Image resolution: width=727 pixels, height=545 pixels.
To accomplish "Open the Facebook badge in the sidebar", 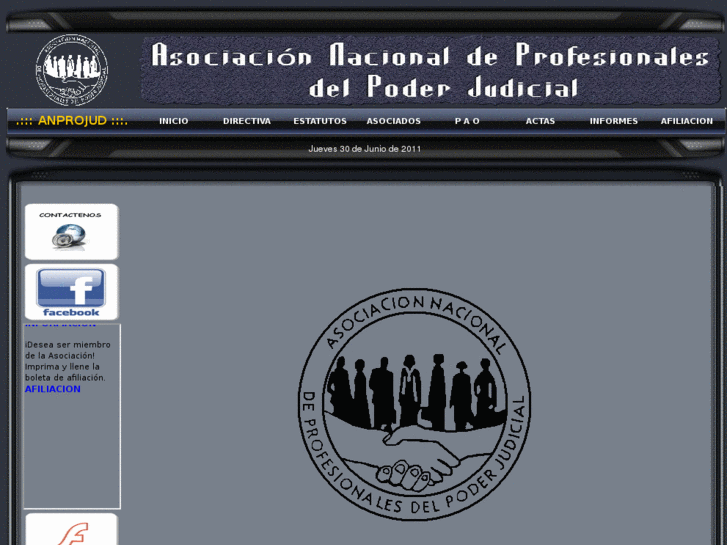I will pos(71,292).
